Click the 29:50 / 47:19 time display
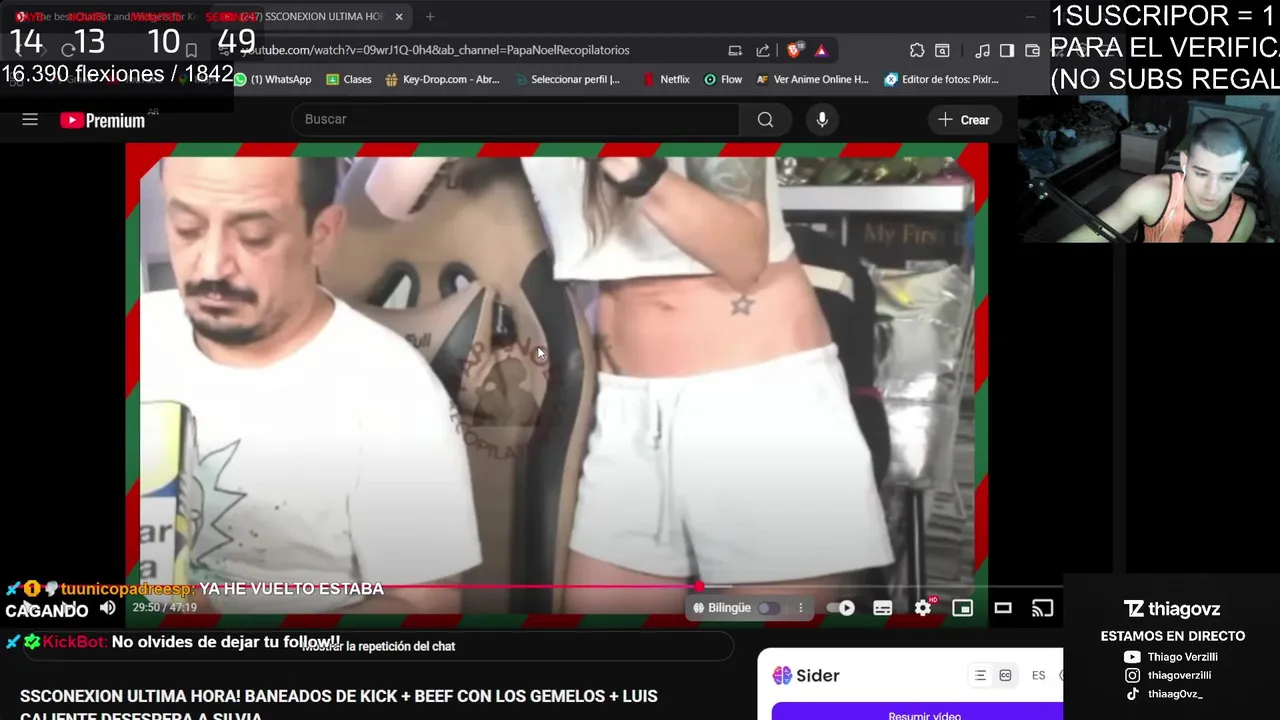The height and width of the screenshot is (720, 1280). [x=165, y=608]
